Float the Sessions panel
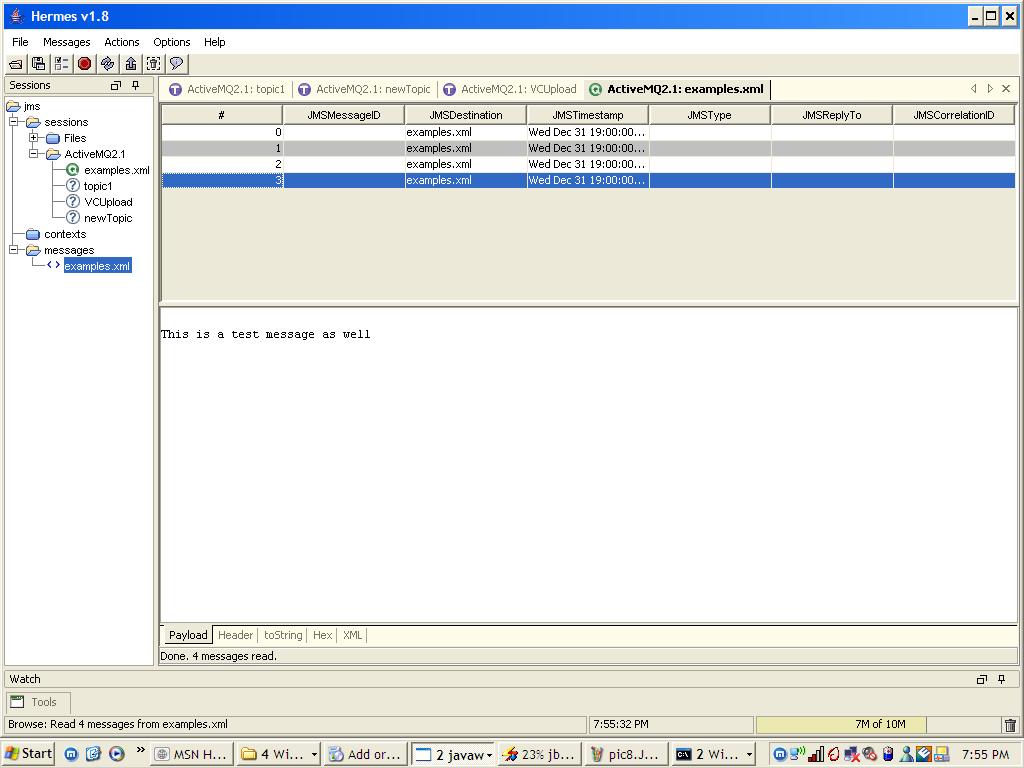 (x=116, y=86)
